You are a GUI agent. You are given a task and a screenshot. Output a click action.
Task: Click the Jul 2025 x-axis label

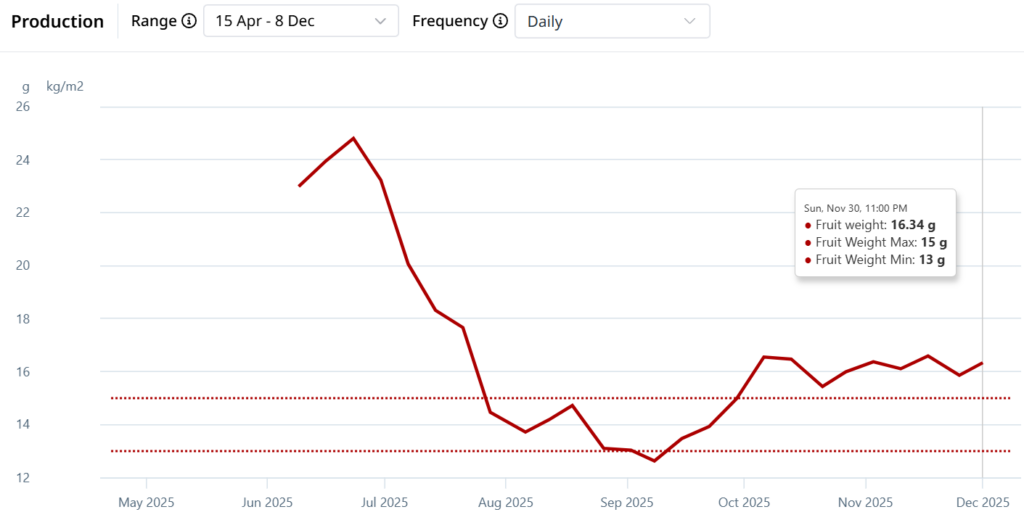[x=383, y=501]
